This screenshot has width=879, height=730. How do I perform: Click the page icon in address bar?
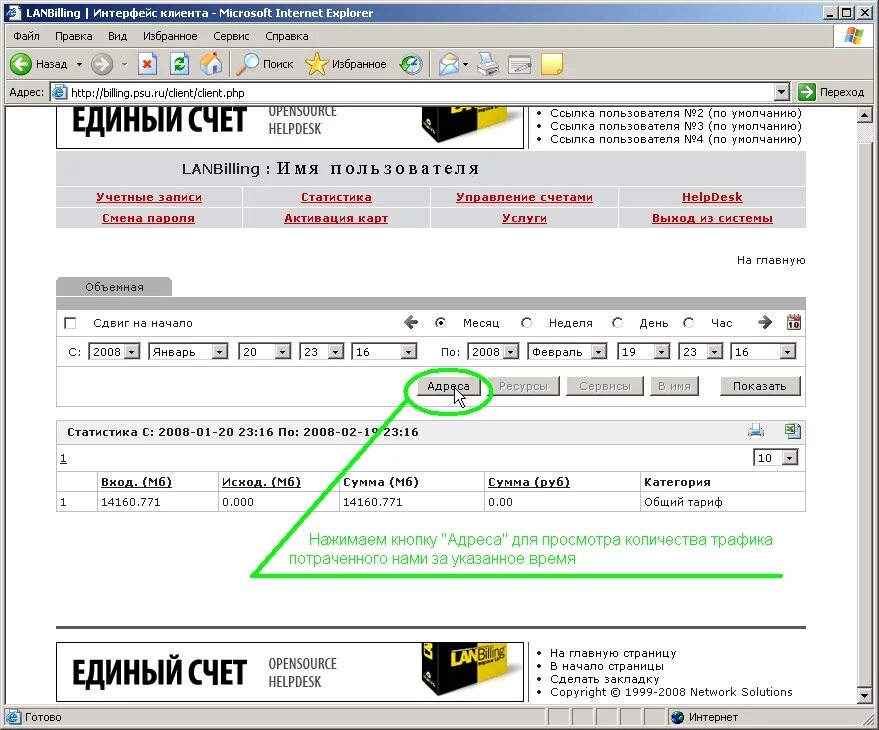click(x=59, y=92)
